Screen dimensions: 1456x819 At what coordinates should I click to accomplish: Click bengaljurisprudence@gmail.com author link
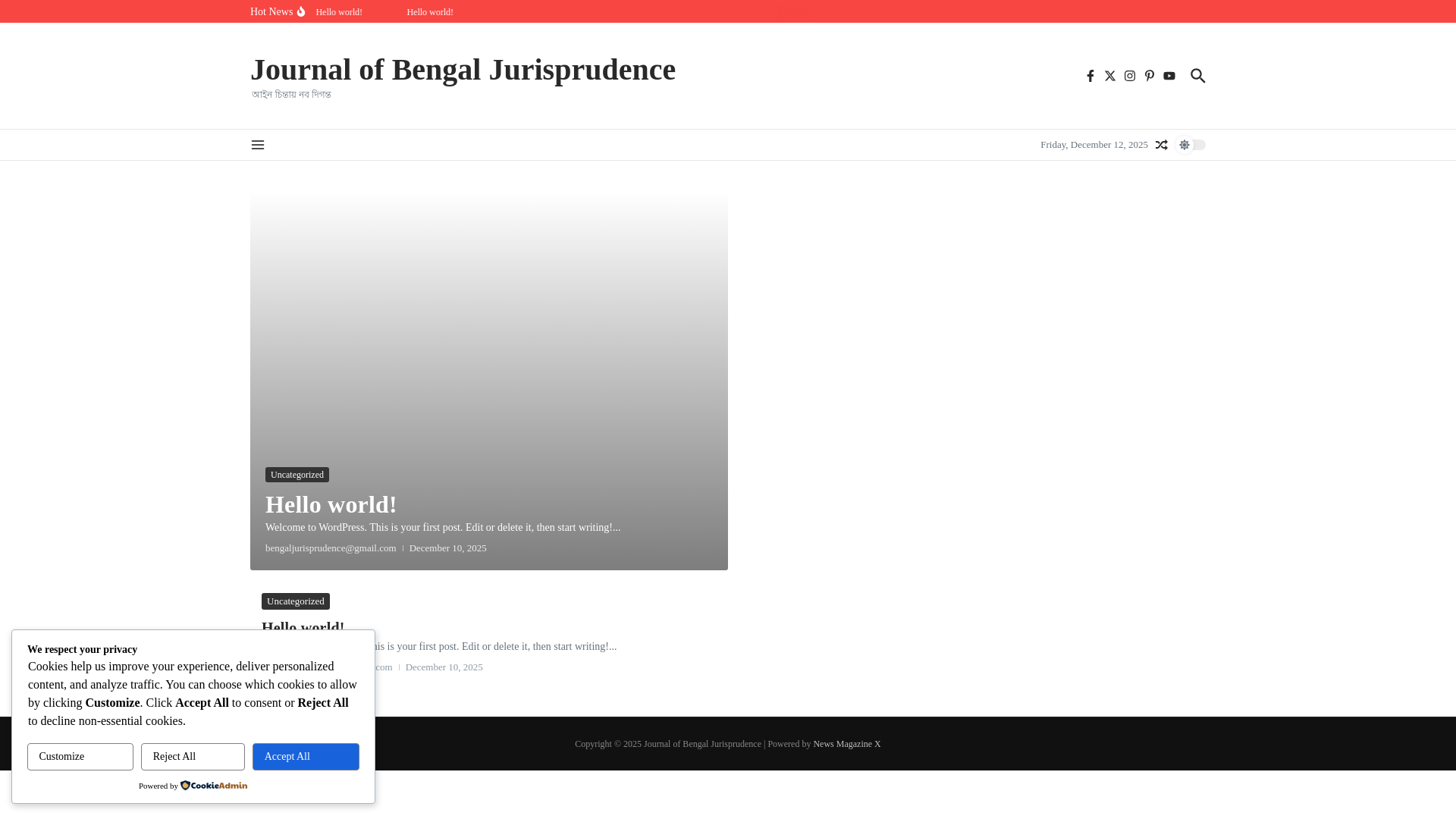tap(331, 548)
